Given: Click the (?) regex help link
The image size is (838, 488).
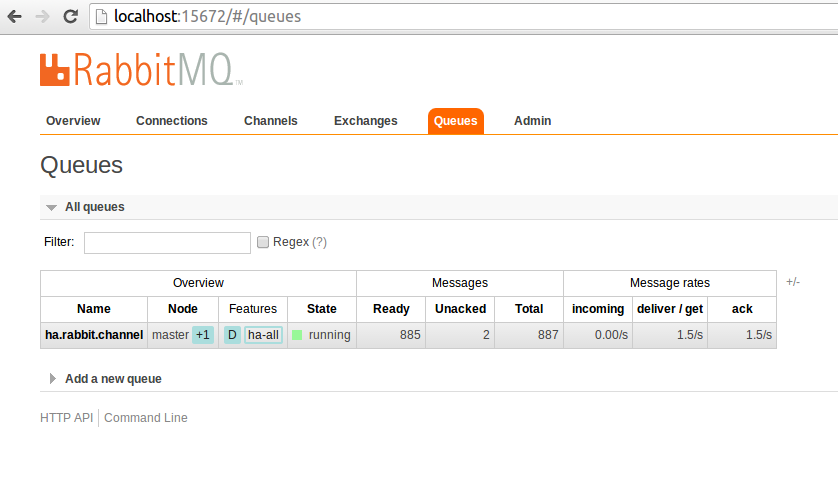Looking at the screenshot, I should tap(320, 242).
